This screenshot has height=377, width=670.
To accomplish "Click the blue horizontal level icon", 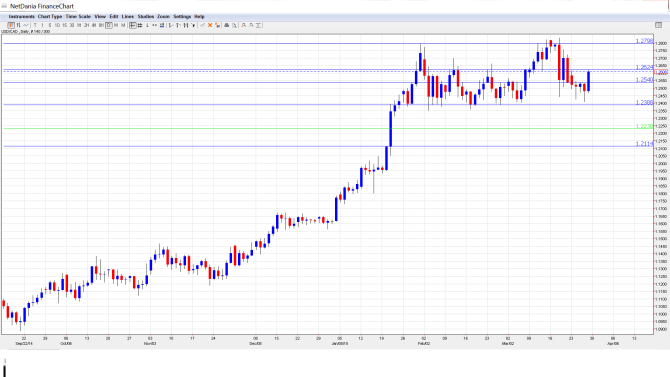I will click(162, 26).
